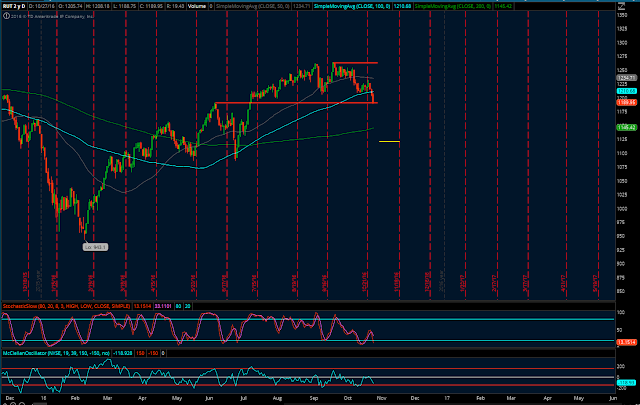
Task: Click the O: 1205.74 open value
Action: click(71, 7)
